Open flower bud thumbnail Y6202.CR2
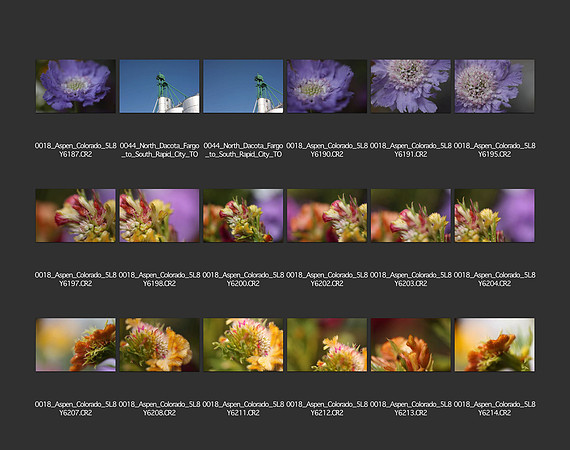570x450 pixels. pyautogui.click(x=327, y=216)
